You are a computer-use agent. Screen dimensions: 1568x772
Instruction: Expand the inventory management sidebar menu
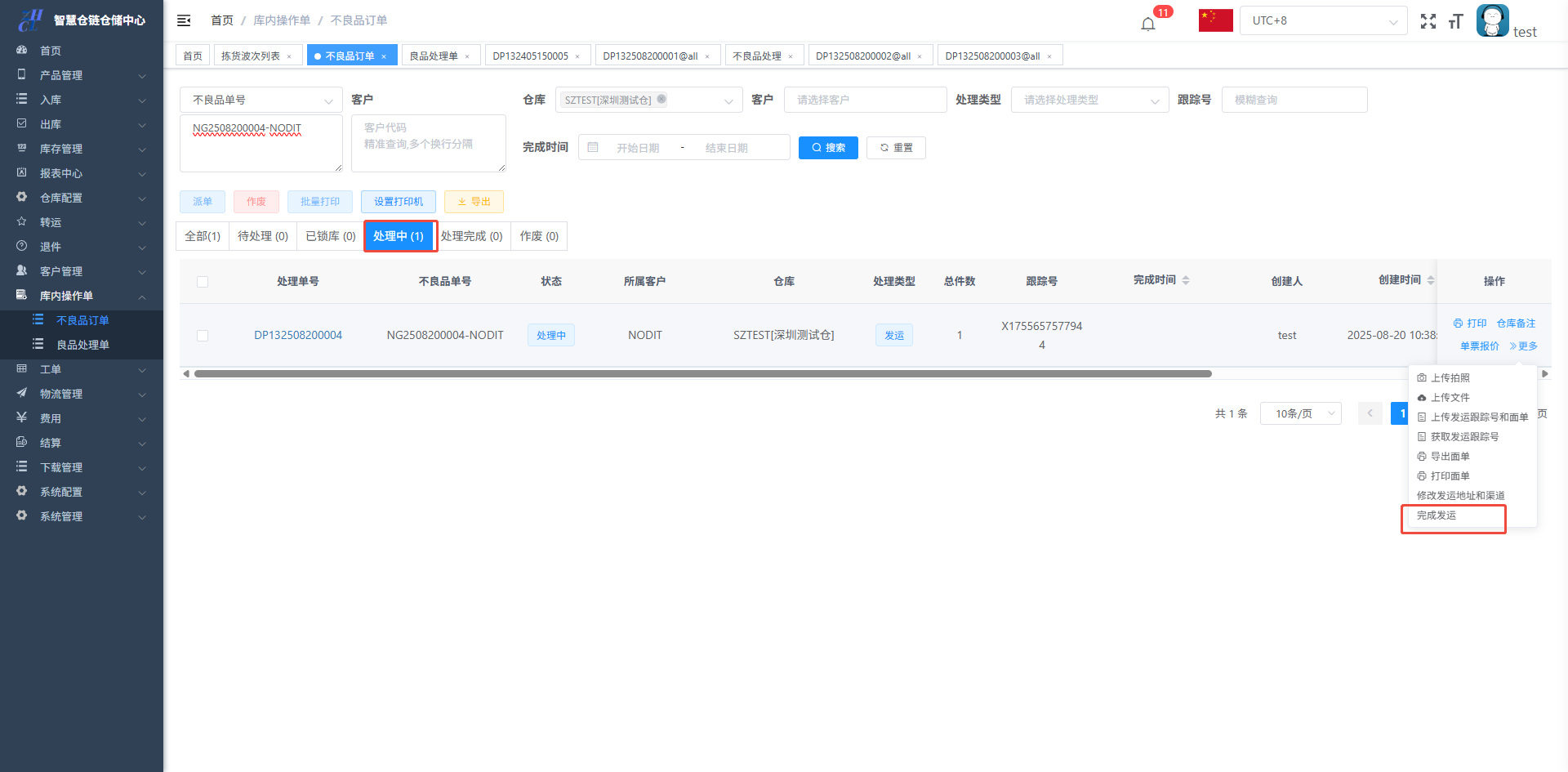[x=82, y=149]
